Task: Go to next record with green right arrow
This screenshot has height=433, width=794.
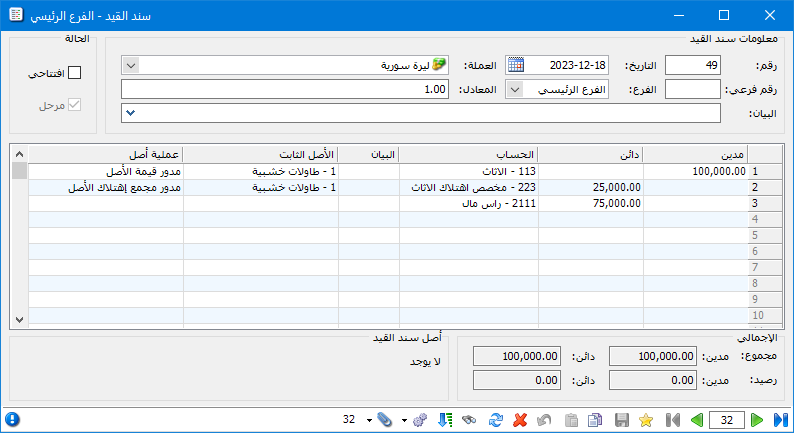Action: (x=757, y=420)
